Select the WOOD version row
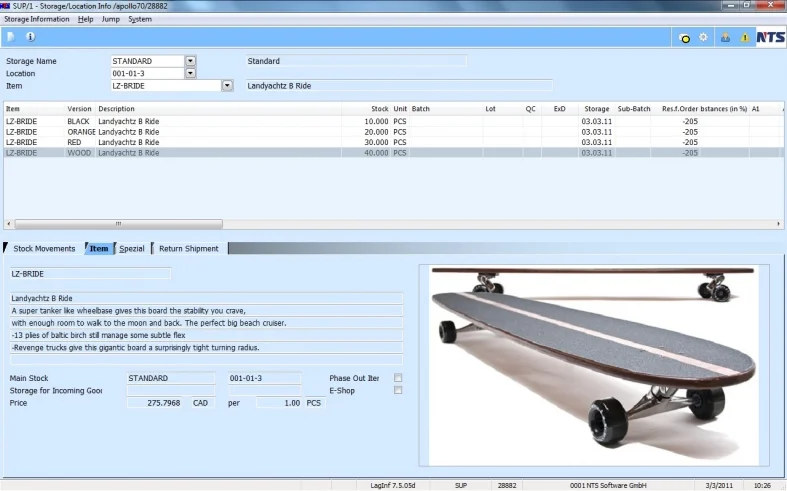Viewport: 787px width, 491px height. click(x=393, y=153)
